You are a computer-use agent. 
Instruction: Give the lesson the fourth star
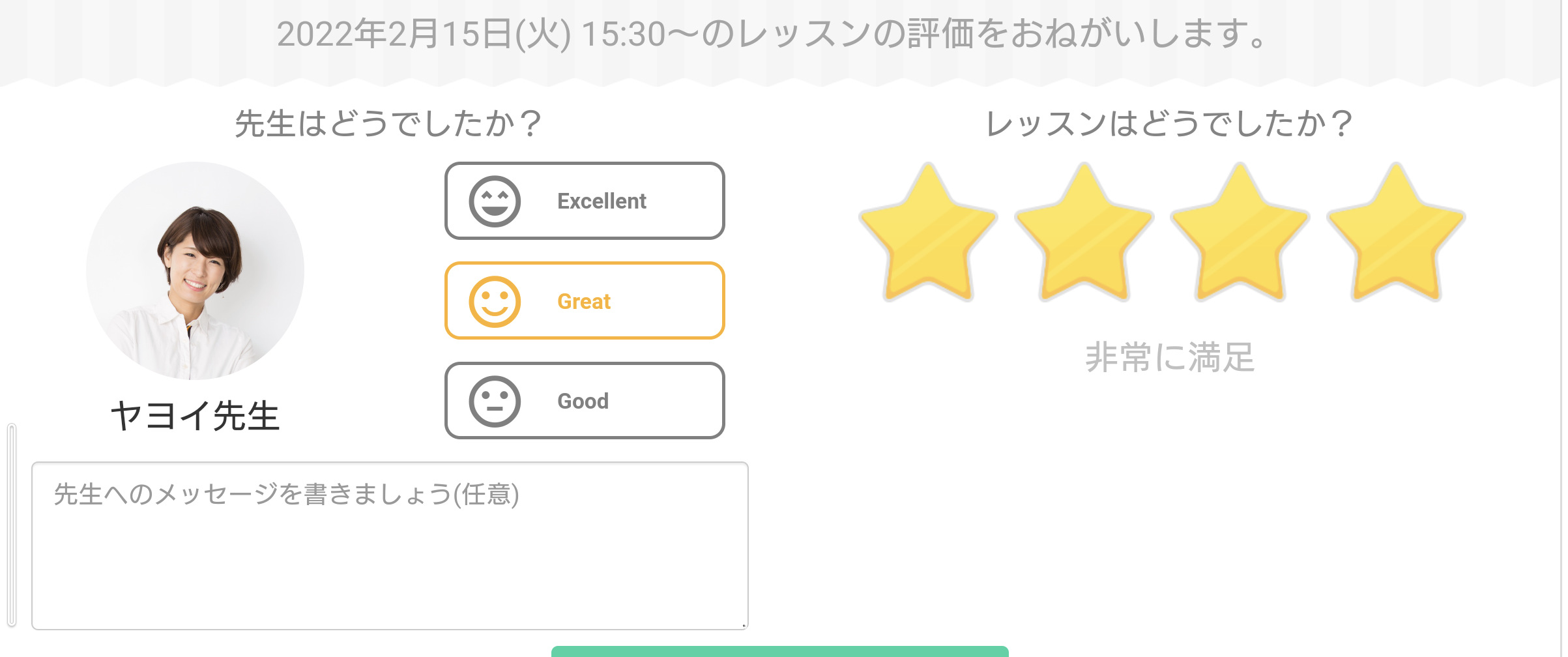point(1396,237)
